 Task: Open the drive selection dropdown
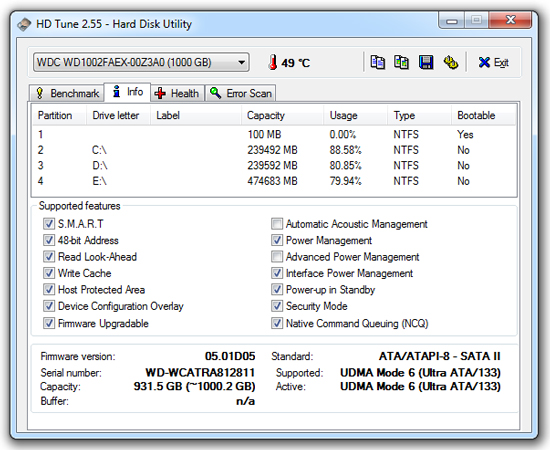point(141,62)
